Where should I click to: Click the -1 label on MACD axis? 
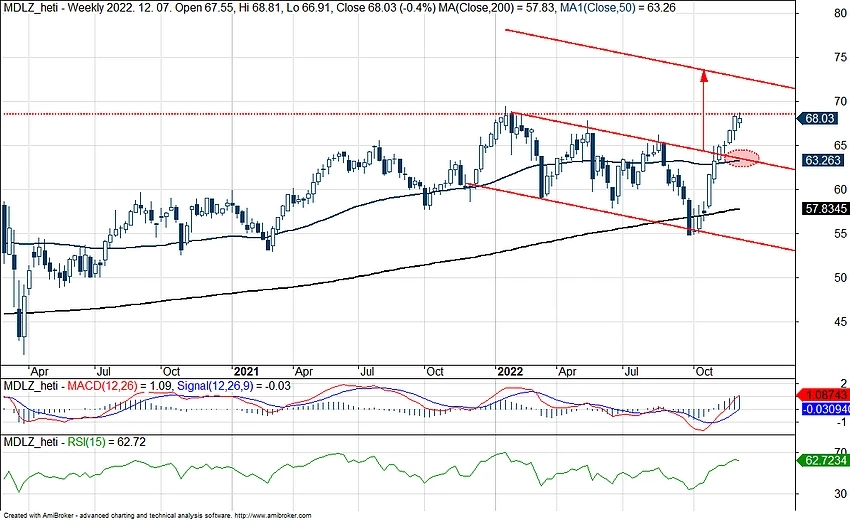[x=841, y=422]
